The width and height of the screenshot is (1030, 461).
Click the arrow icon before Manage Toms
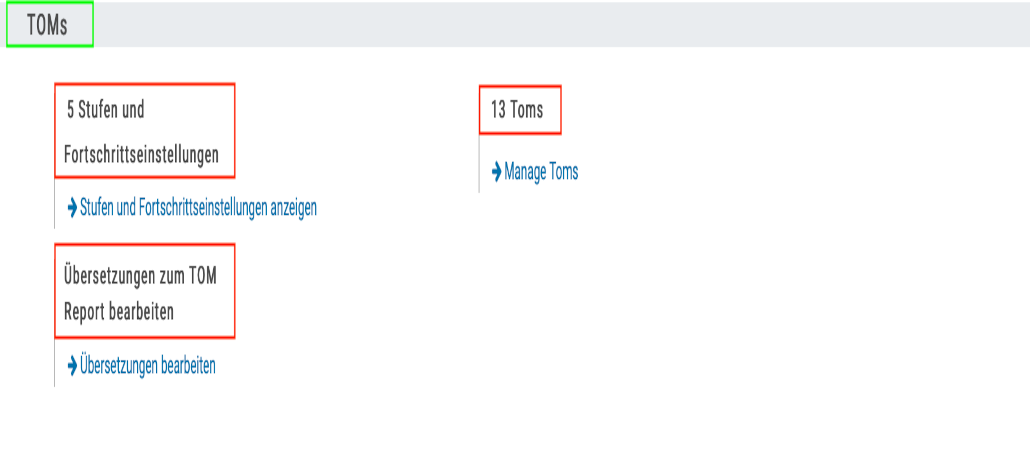click(497, 171)
